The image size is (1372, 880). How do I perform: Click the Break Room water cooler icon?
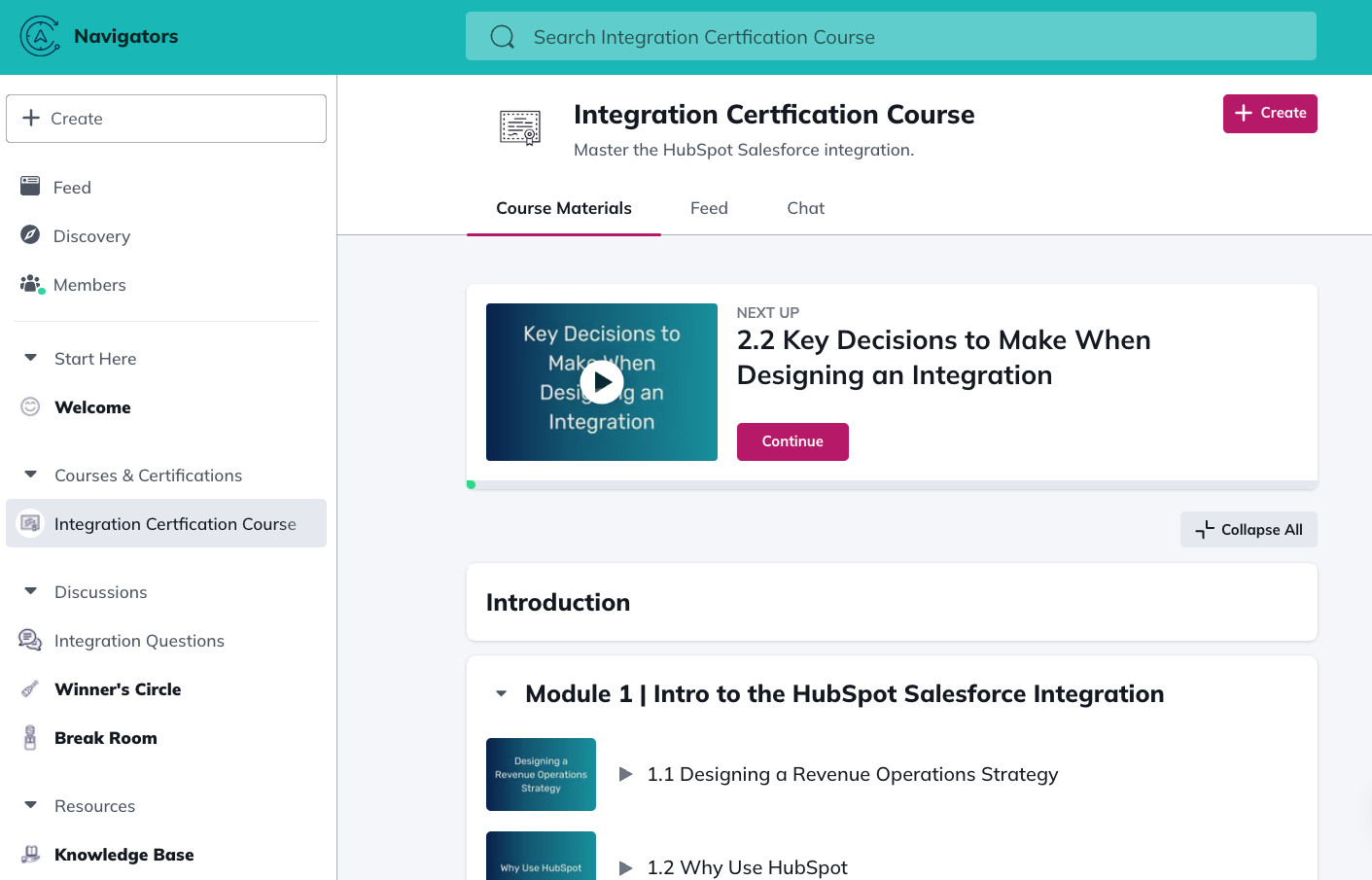coord(30,737)
